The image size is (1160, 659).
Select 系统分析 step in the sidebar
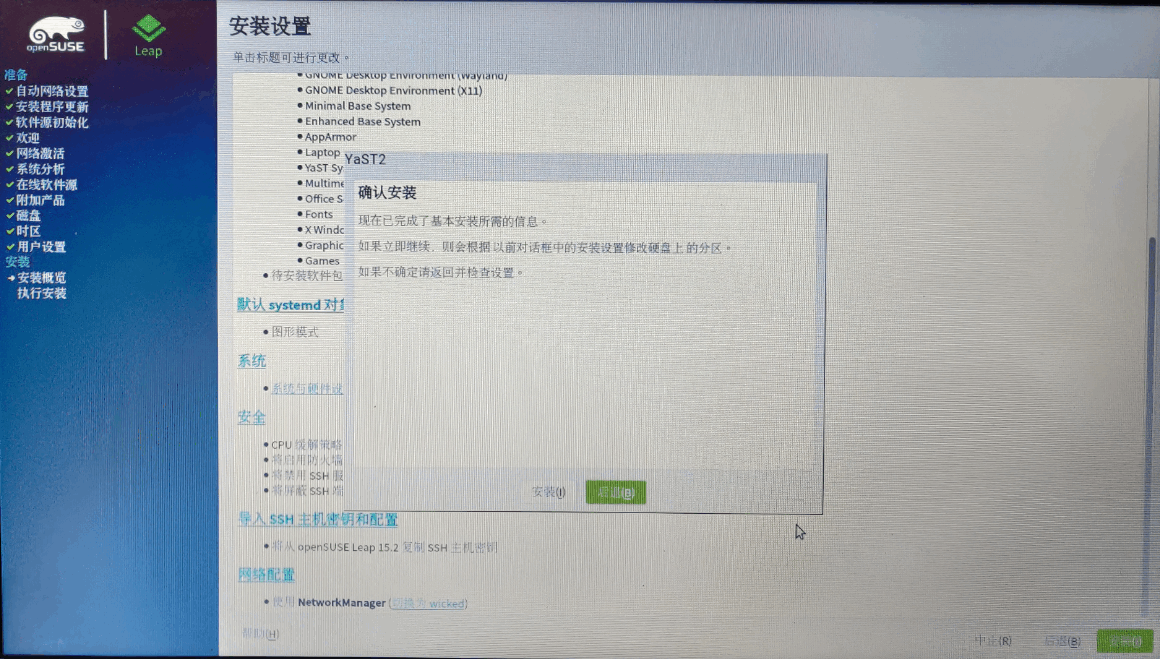tap(40, 169)
